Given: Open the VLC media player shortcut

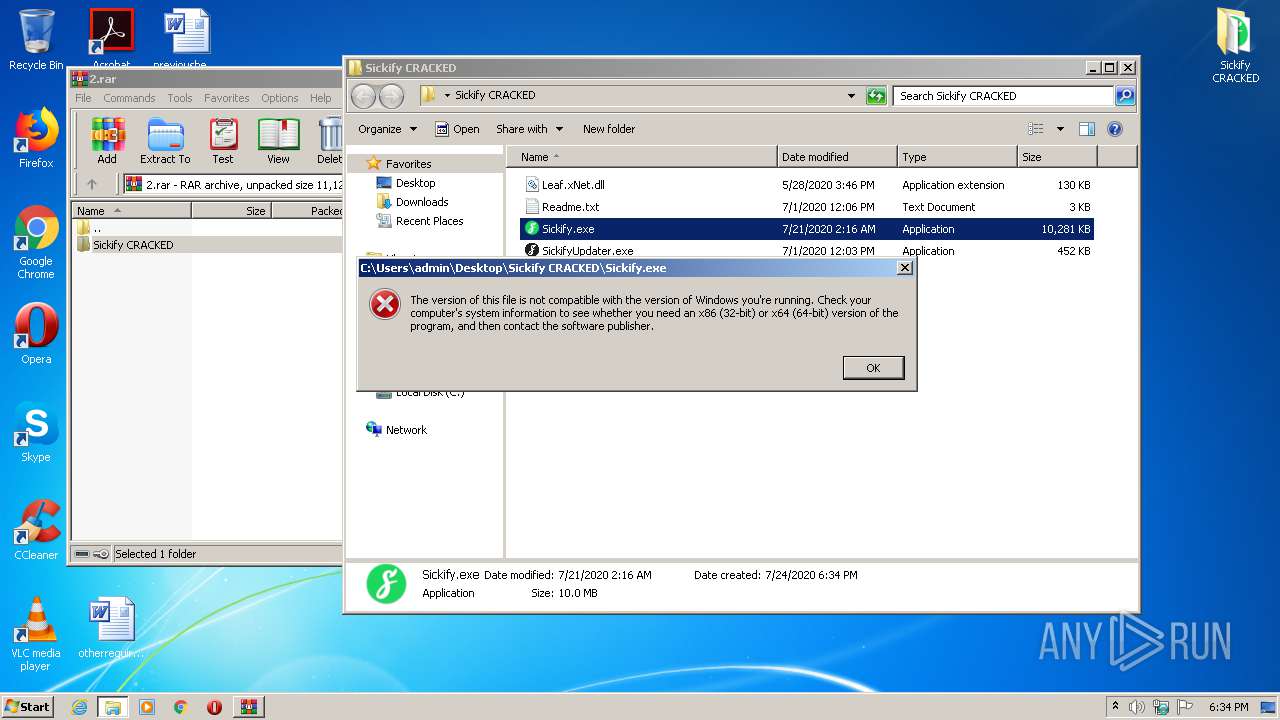Looking at the screenshot, I should pos(36,634).
